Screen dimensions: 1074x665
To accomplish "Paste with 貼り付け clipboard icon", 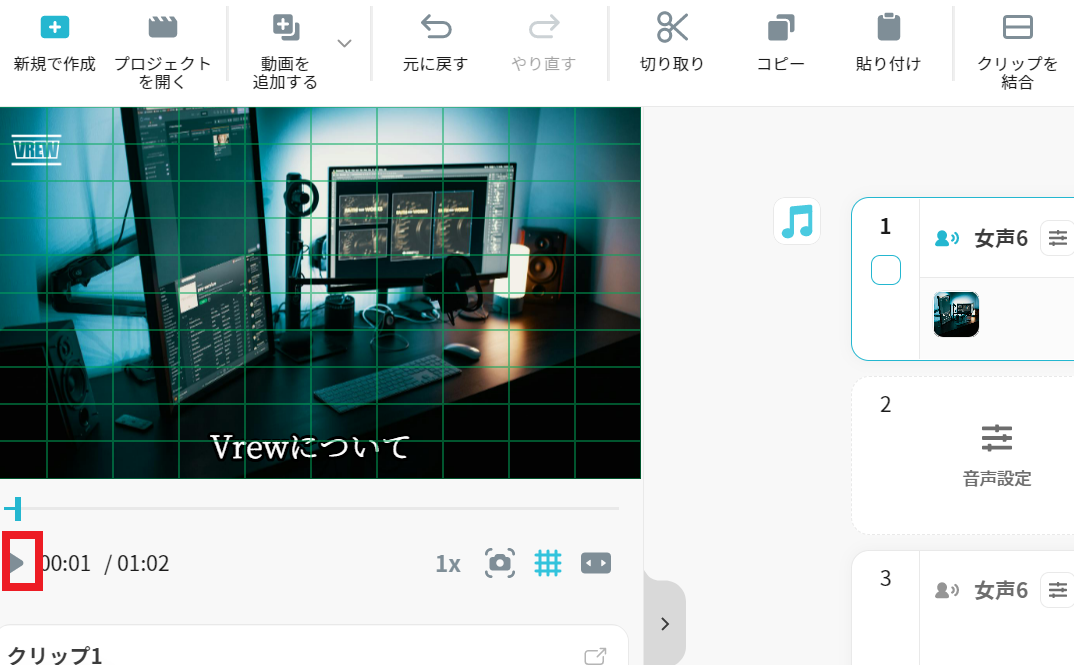I will (x=888, y=27).
